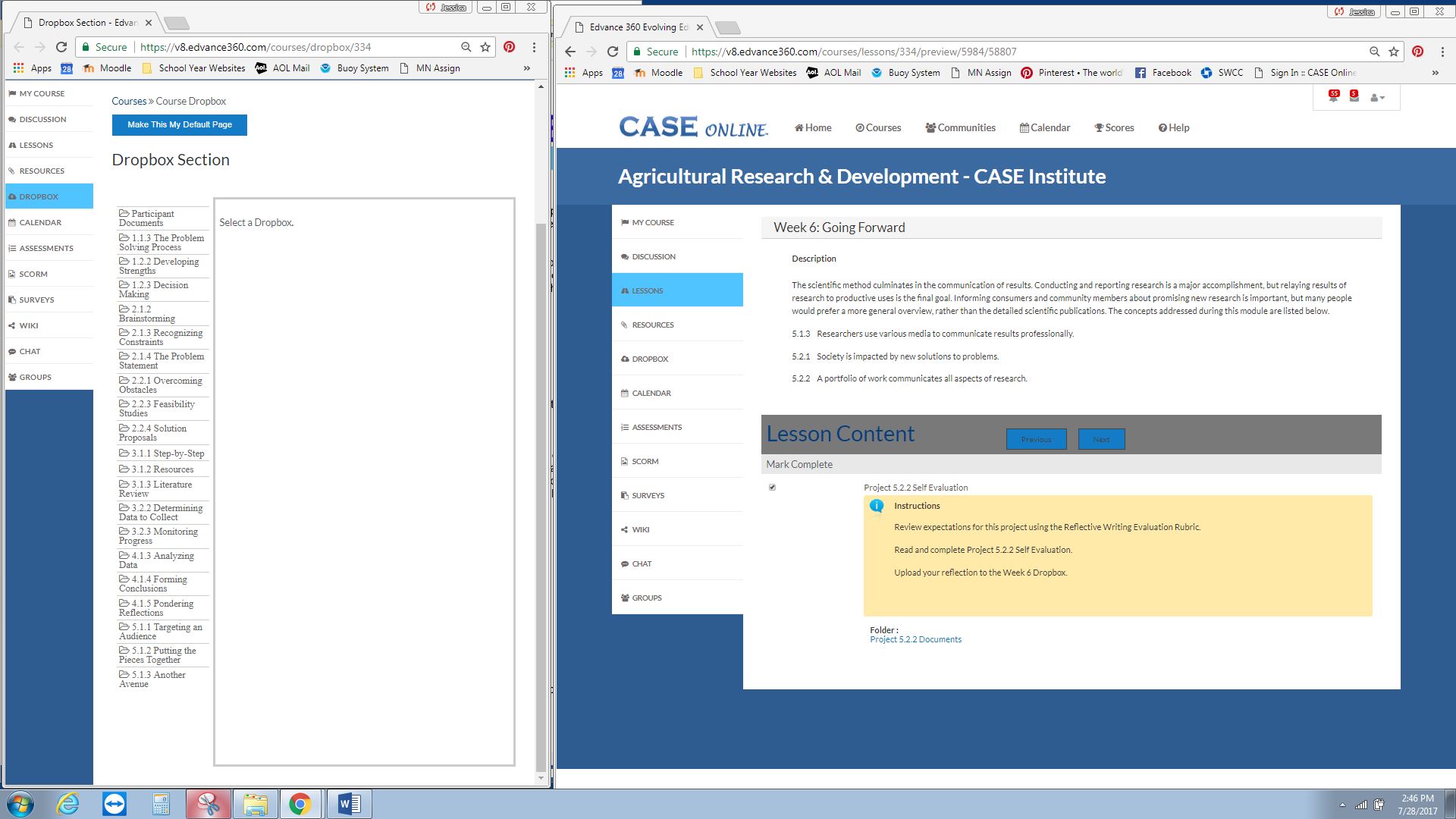Image resolution: width=1456 pixels, height=819 pixels.
Task: Click the Make This My Default Page button
Action: point(180,124)
